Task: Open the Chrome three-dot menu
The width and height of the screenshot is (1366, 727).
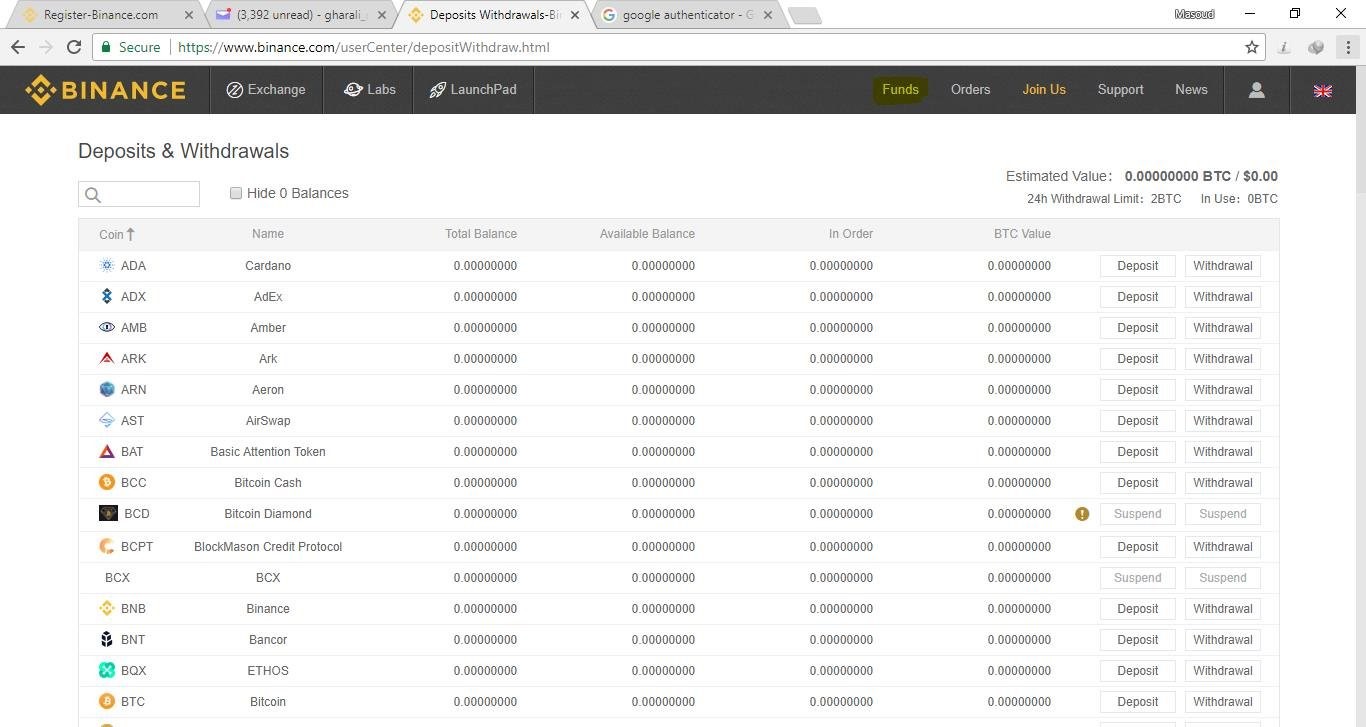Action: point(1349,47)
